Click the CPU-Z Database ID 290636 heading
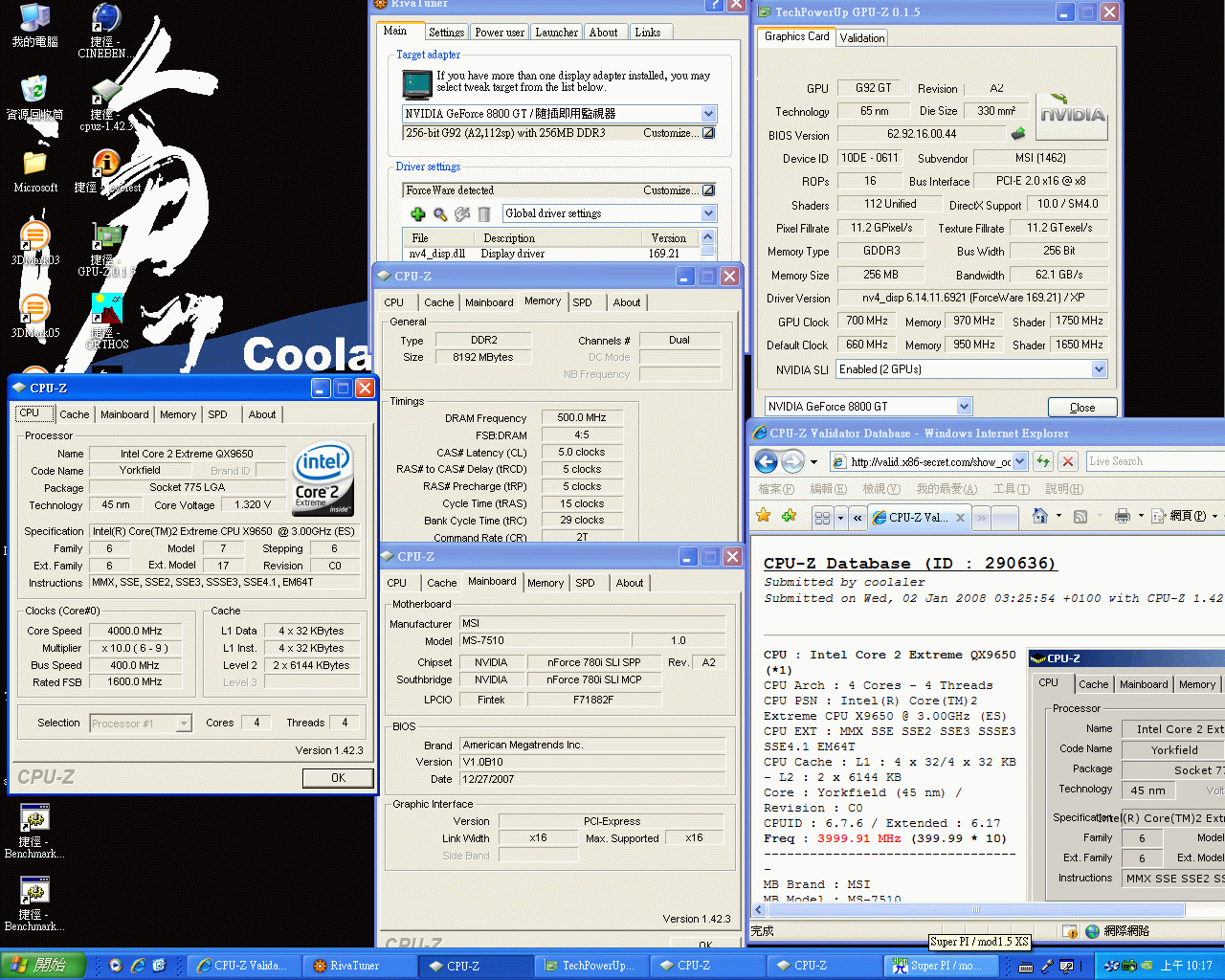The width and height of the screenshot is (1225, 980). [909, 564]
